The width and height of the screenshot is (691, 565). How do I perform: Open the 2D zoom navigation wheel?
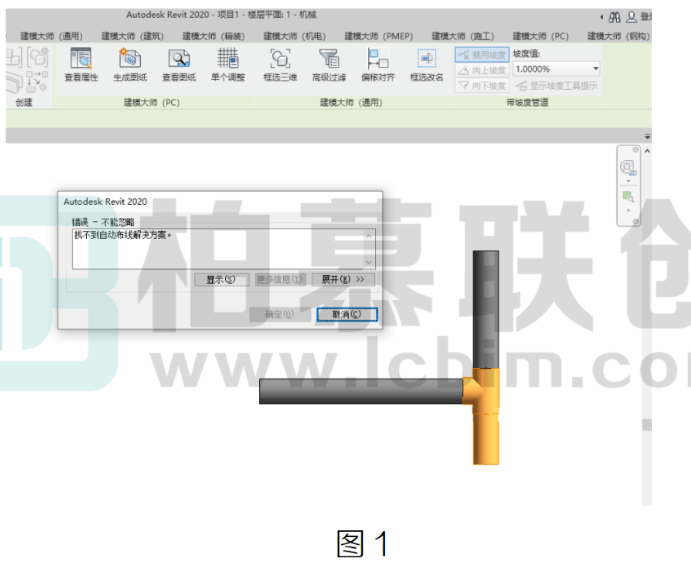(628, 167)
